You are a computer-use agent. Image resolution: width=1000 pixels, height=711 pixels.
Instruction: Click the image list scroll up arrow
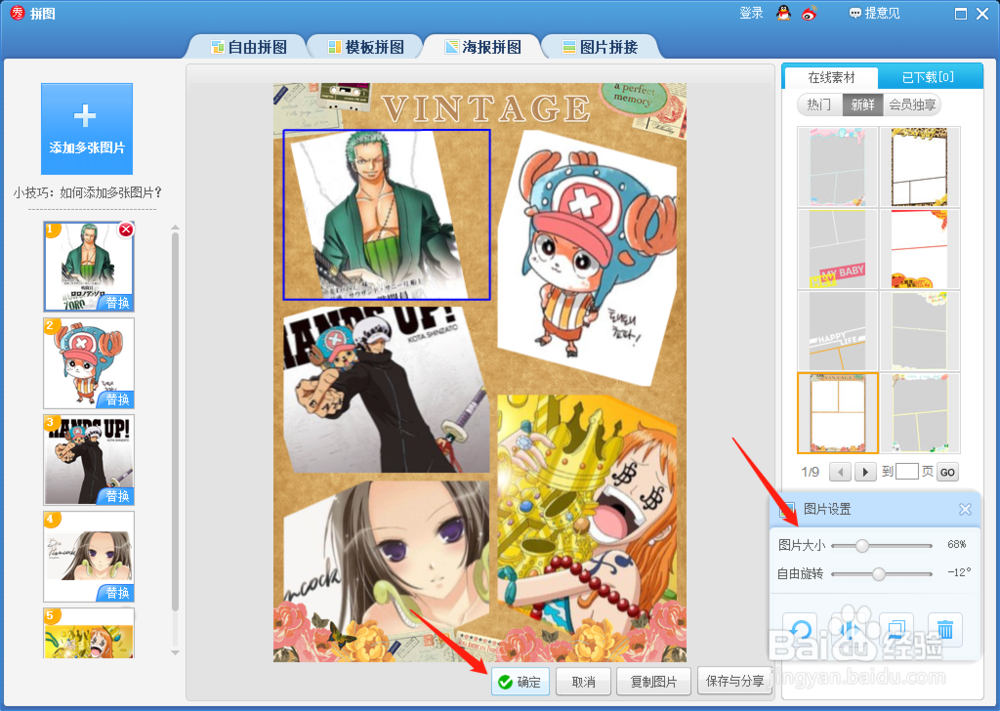pos(175,228)
